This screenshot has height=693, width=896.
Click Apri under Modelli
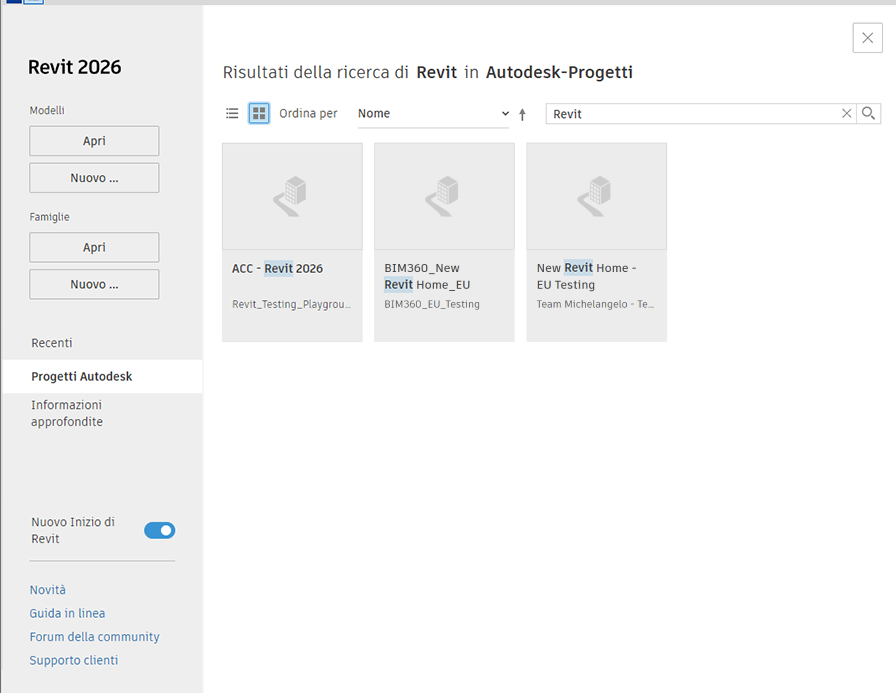tap(94, 141)
